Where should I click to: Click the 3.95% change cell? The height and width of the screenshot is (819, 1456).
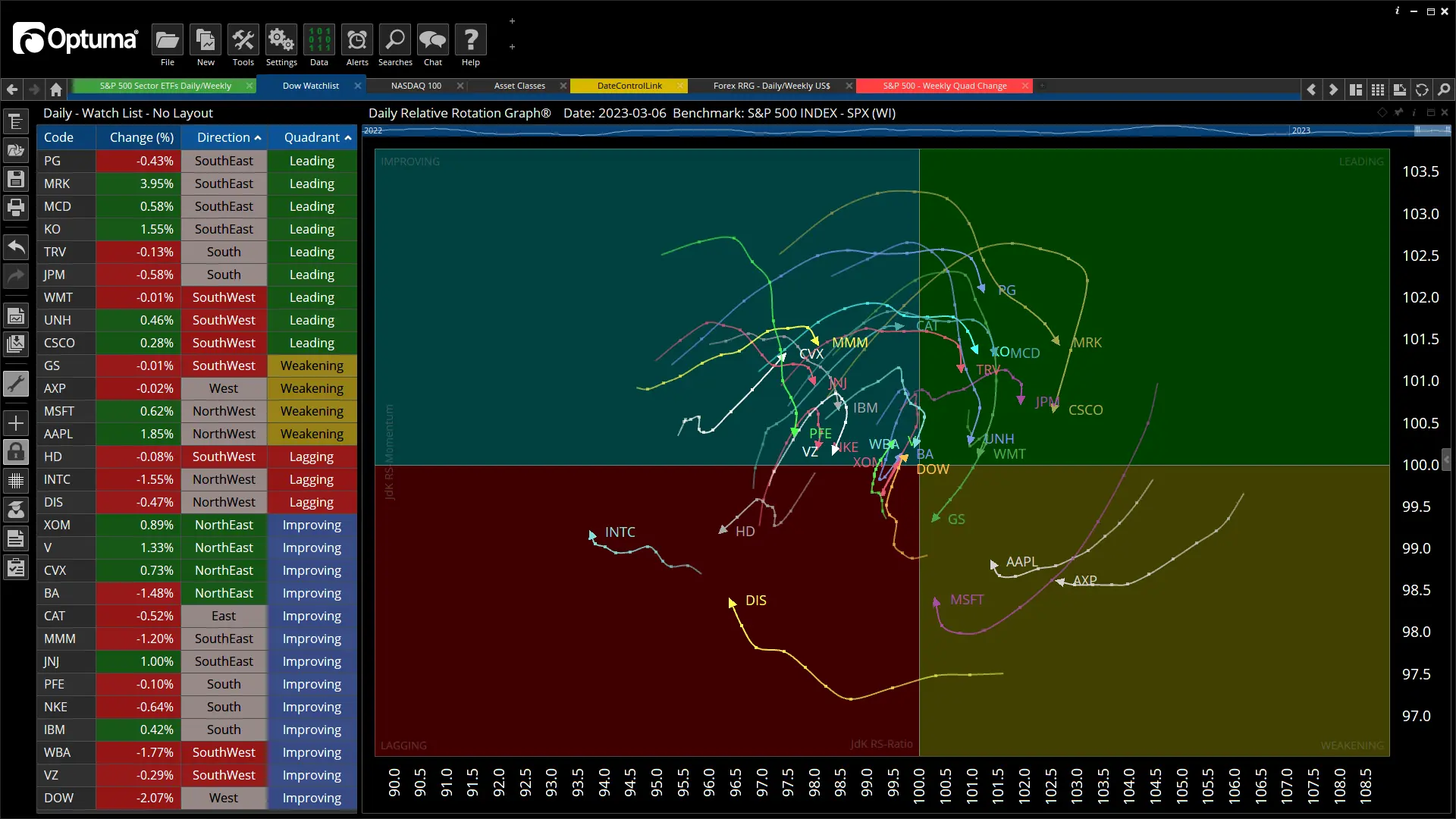139,184
